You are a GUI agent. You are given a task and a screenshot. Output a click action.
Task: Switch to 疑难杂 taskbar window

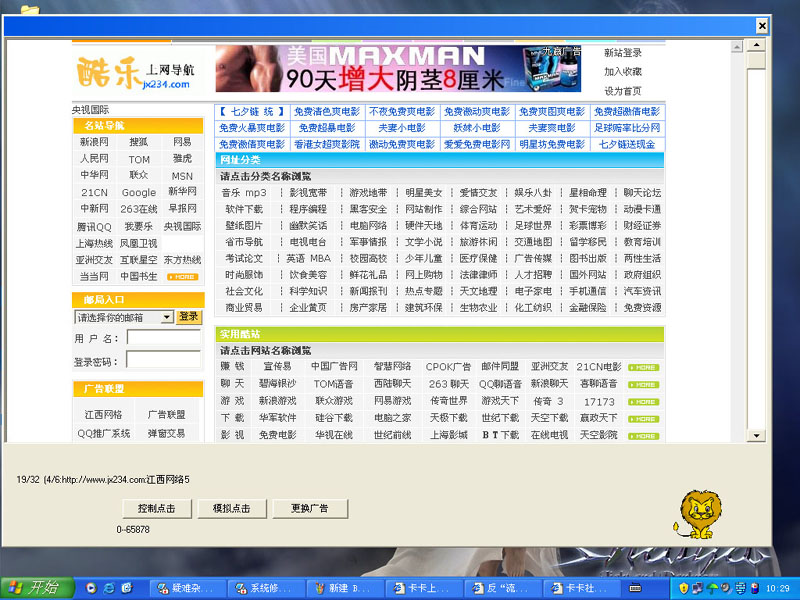188,588
